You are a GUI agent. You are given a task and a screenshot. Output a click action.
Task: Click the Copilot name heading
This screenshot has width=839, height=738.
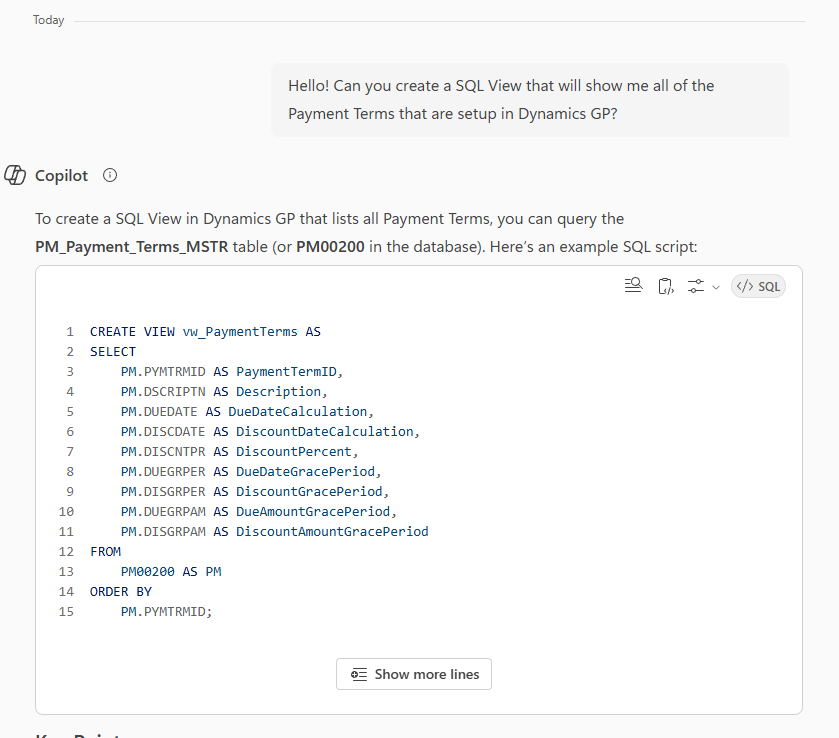coord(61,176)
